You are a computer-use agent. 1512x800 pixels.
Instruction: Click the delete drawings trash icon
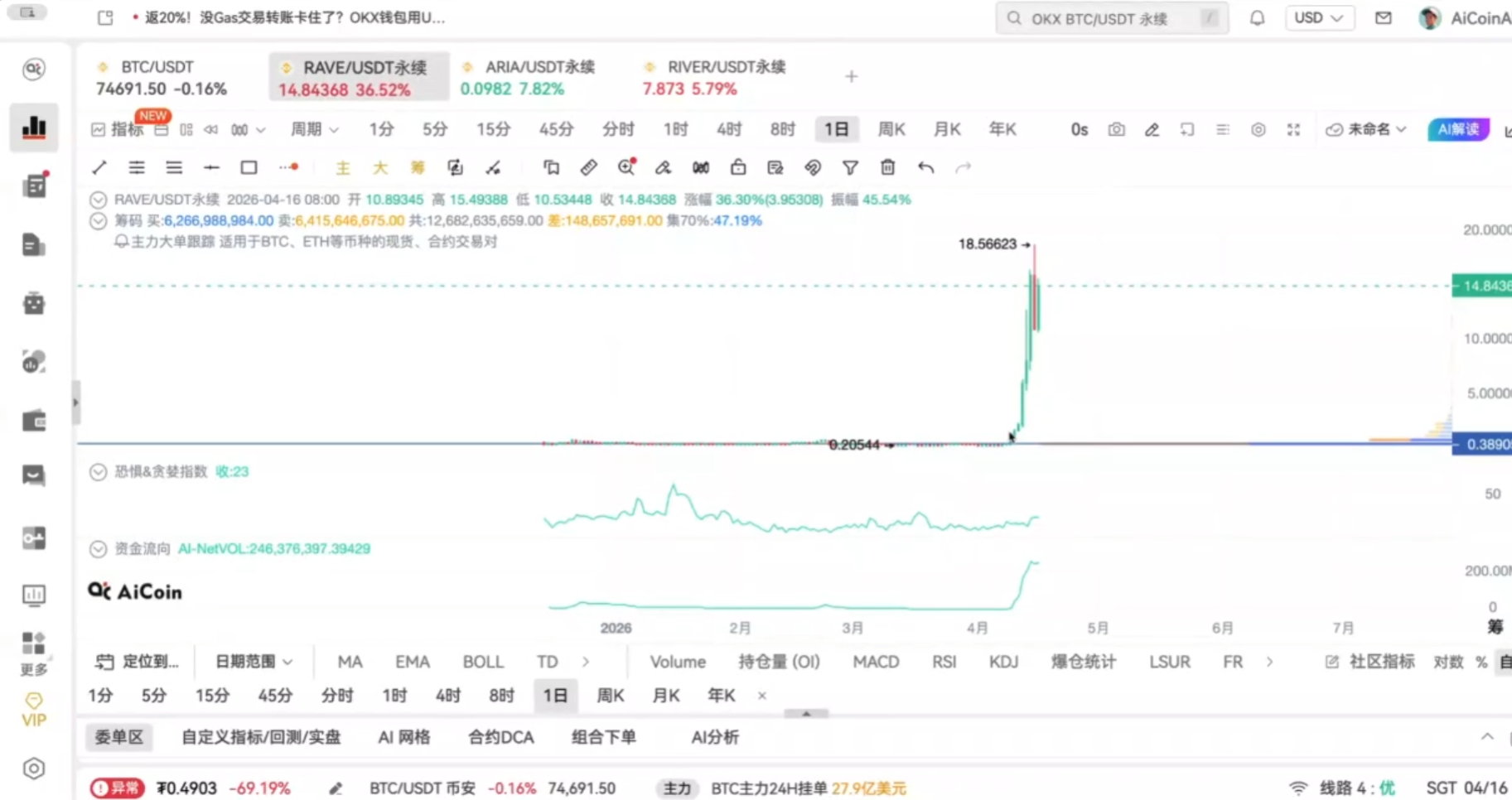[887, 167]
